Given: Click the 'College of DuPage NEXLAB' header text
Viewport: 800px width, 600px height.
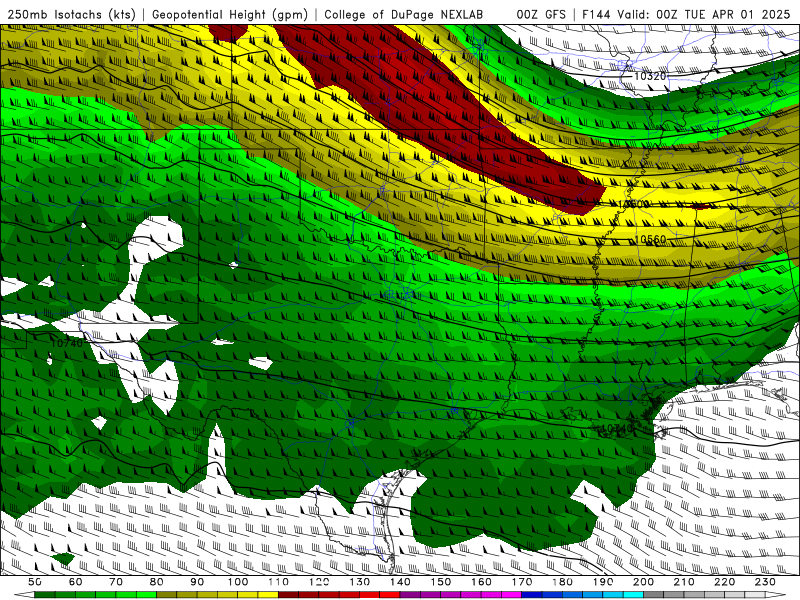Looking at the screenshot, I should coord(404,15).
